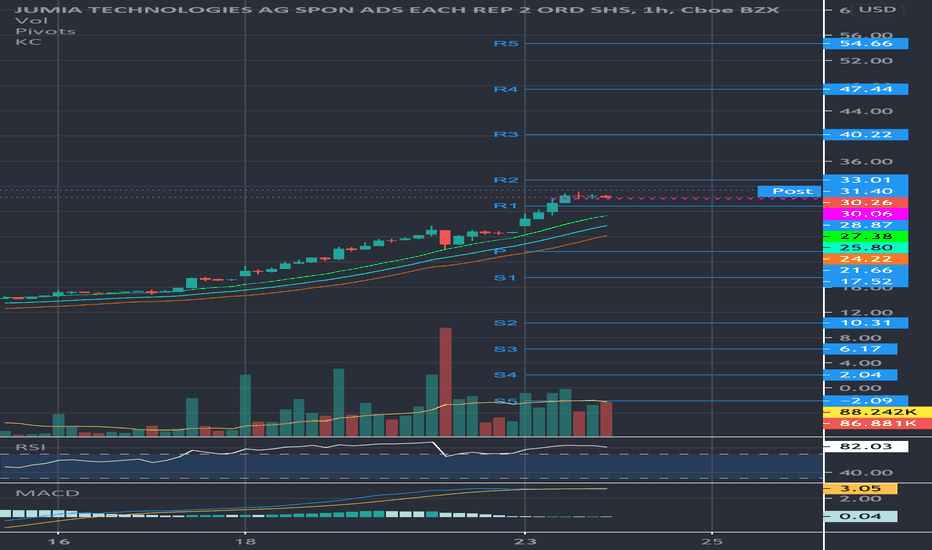Click the 6.17 price label
The width and height of the screenshot is (932, 550).
[860, 349]
